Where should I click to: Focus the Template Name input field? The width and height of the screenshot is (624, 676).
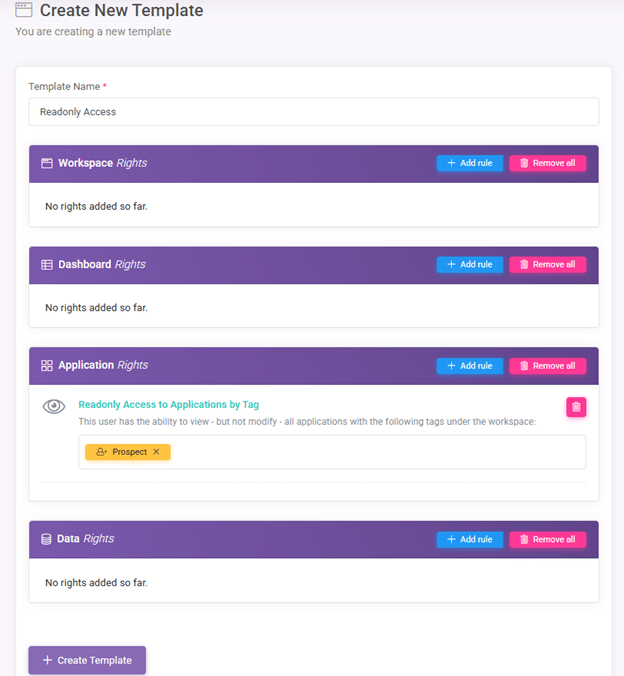point(313,112)
